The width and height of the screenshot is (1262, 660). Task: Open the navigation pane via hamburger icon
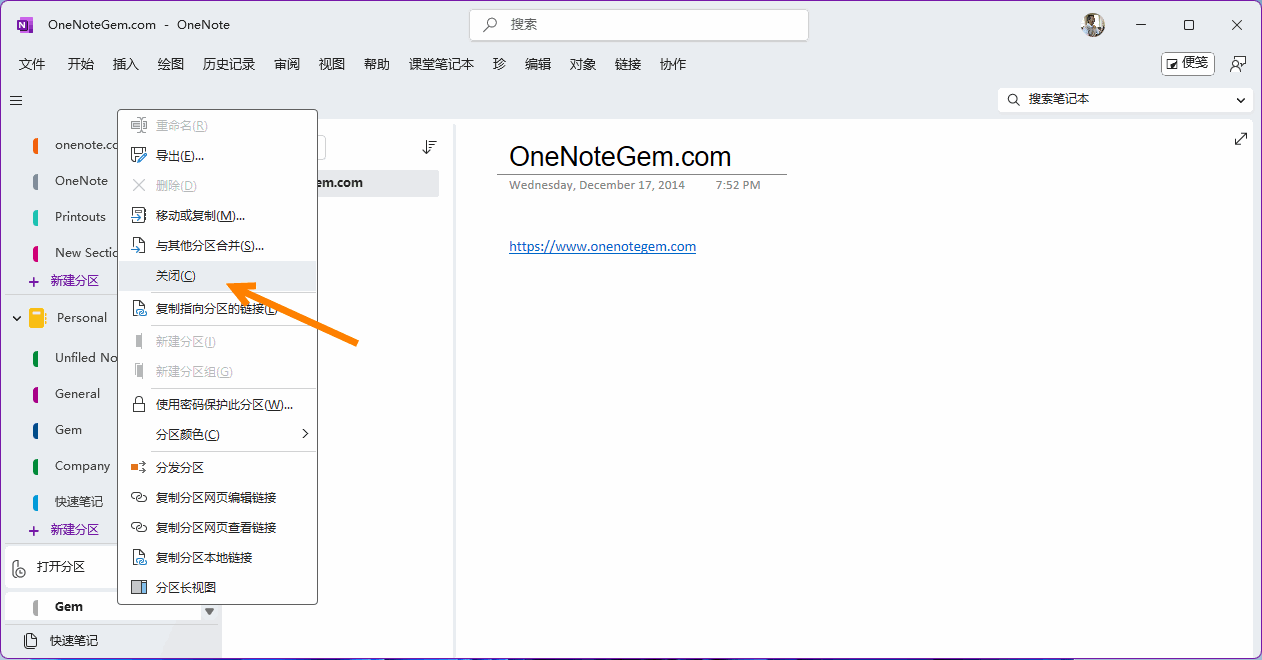click(x=15, y=100)
